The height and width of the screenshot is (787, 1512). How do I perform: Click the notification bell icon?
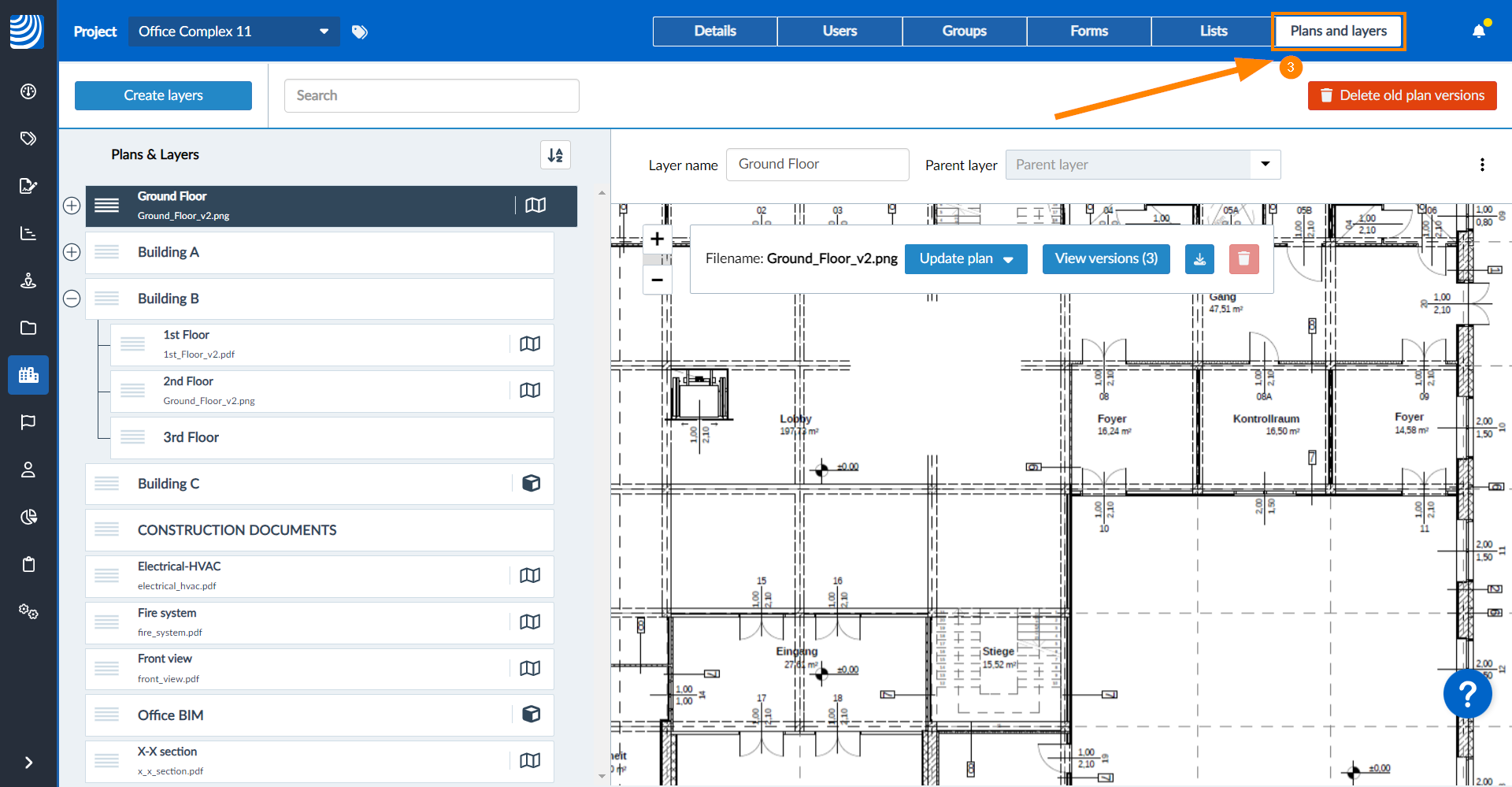pos(1478,32)
